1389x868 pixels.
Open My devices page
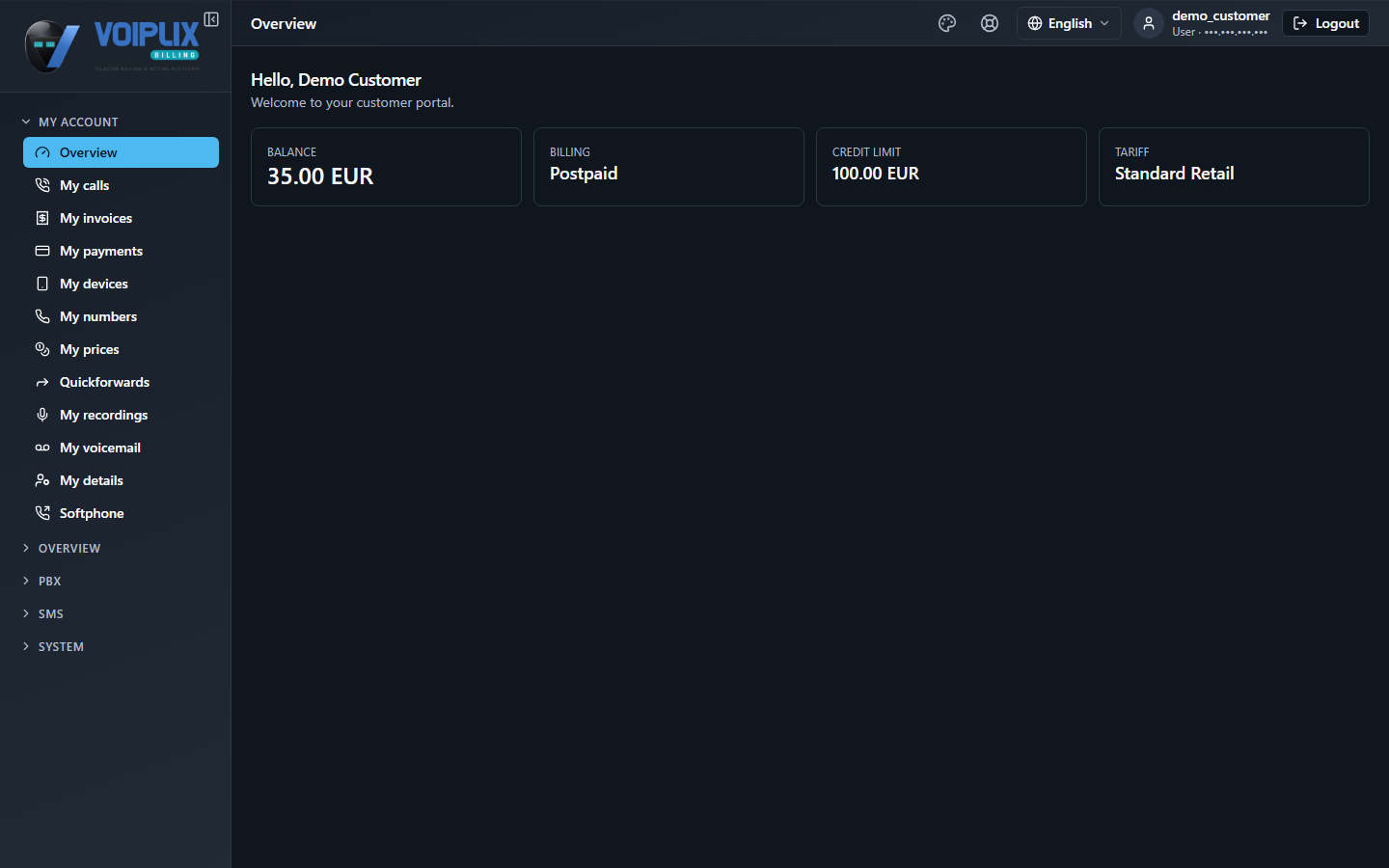(x=121, y=284)
